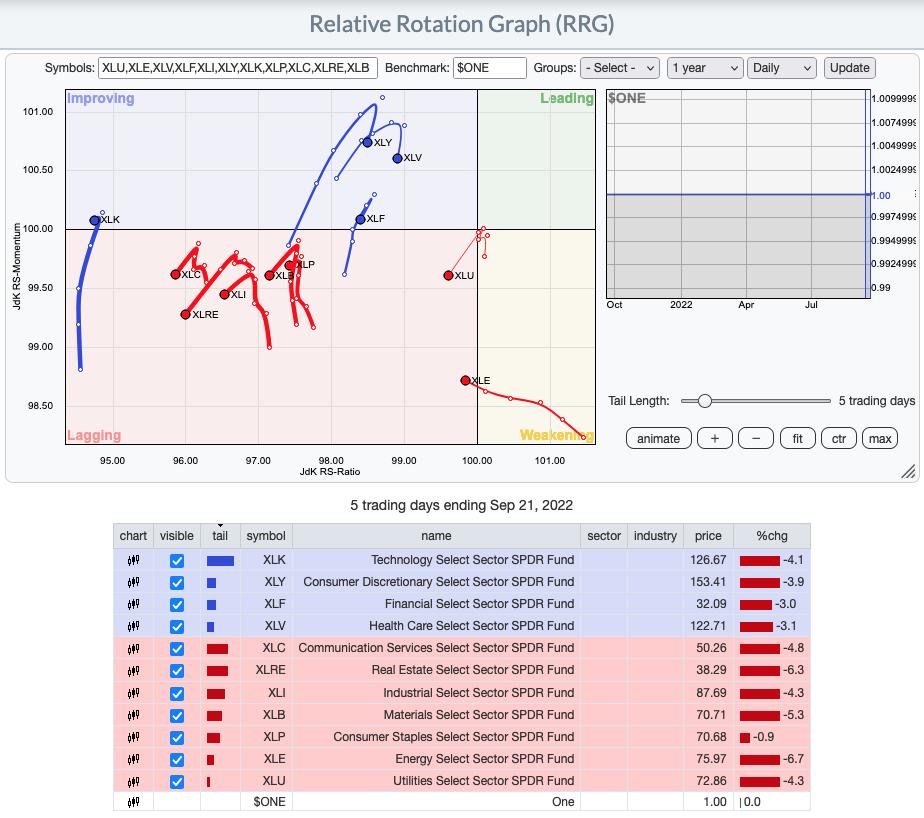Click the XLRE data point on graph
The width and height of the screenshot is (924, 818).
pos(185,314)
